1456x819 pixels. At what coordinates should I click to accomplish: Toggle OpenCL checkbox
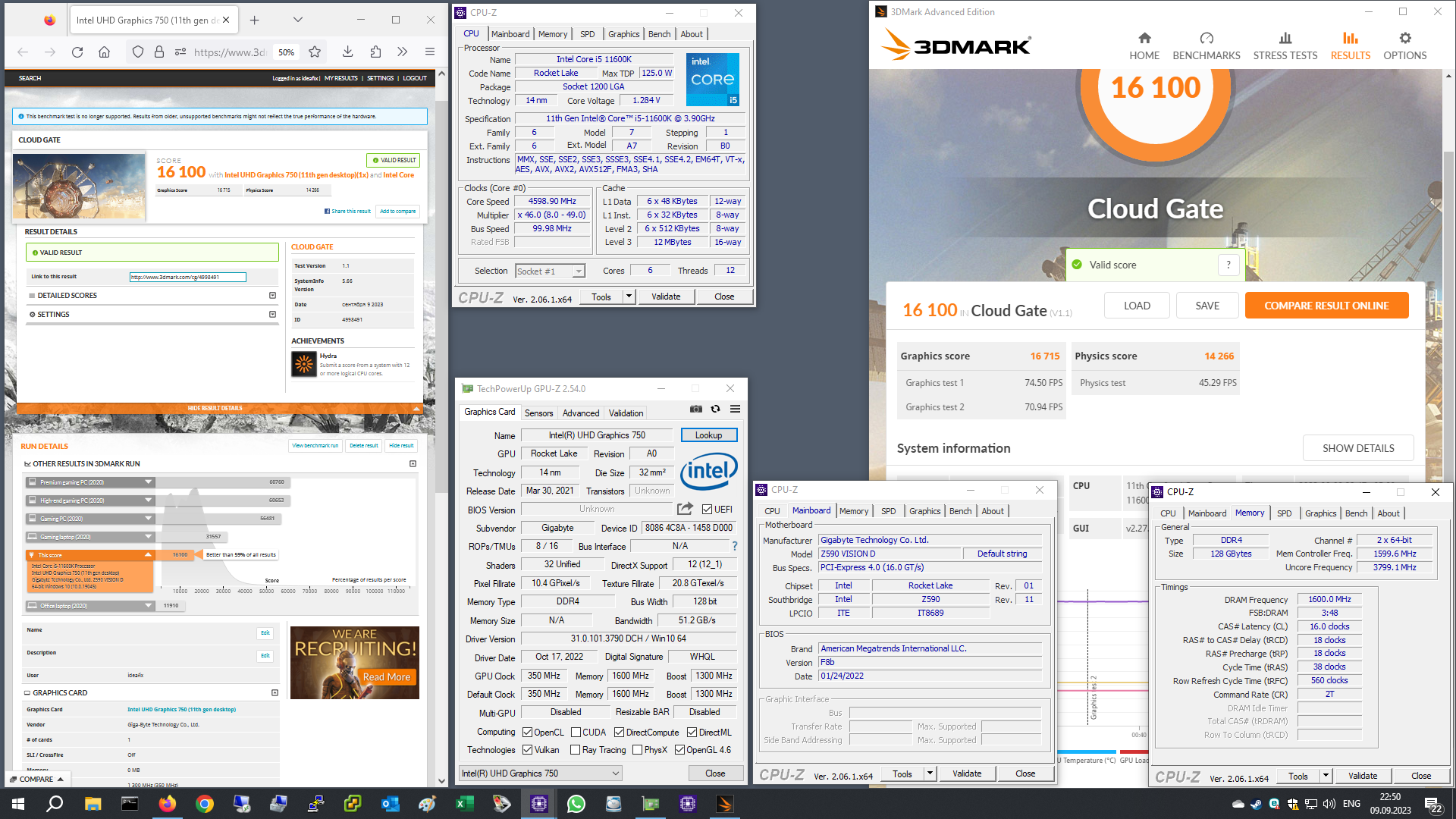coord(528,733)
